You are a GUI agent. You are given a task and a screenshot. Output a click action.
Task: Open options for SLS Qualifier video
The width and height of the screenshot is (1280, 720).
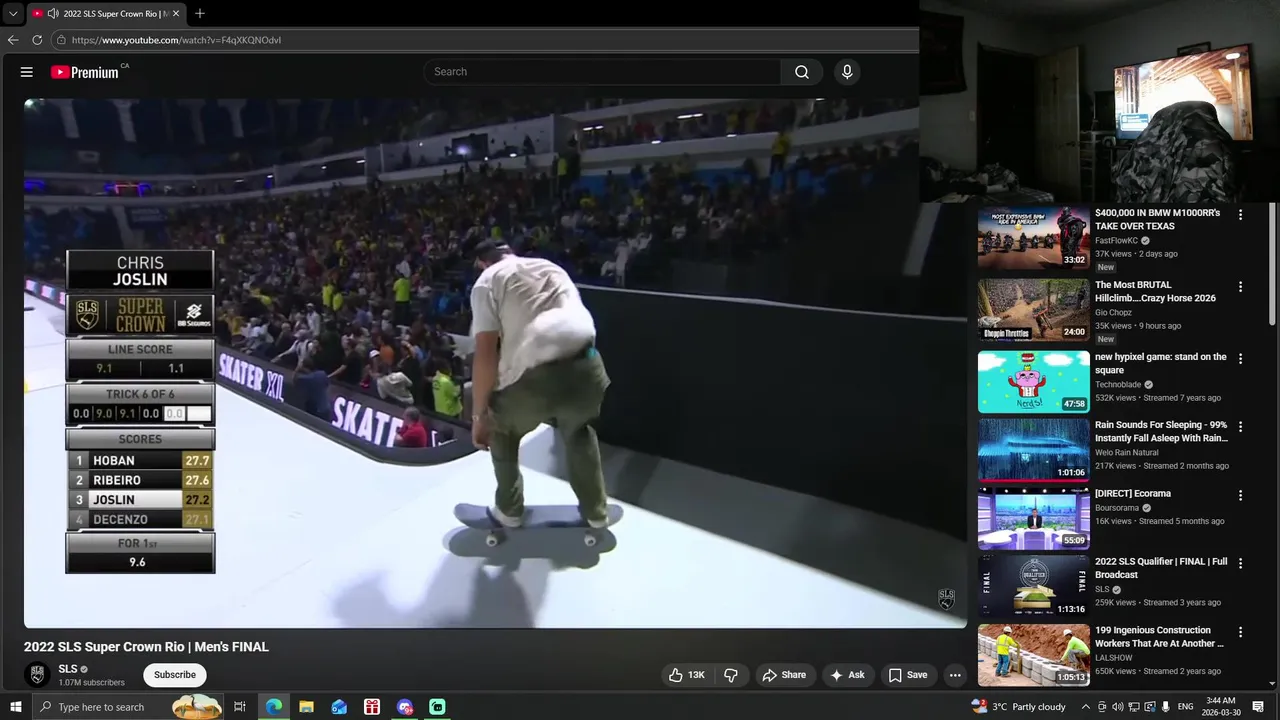click(x=1241, y=563)
